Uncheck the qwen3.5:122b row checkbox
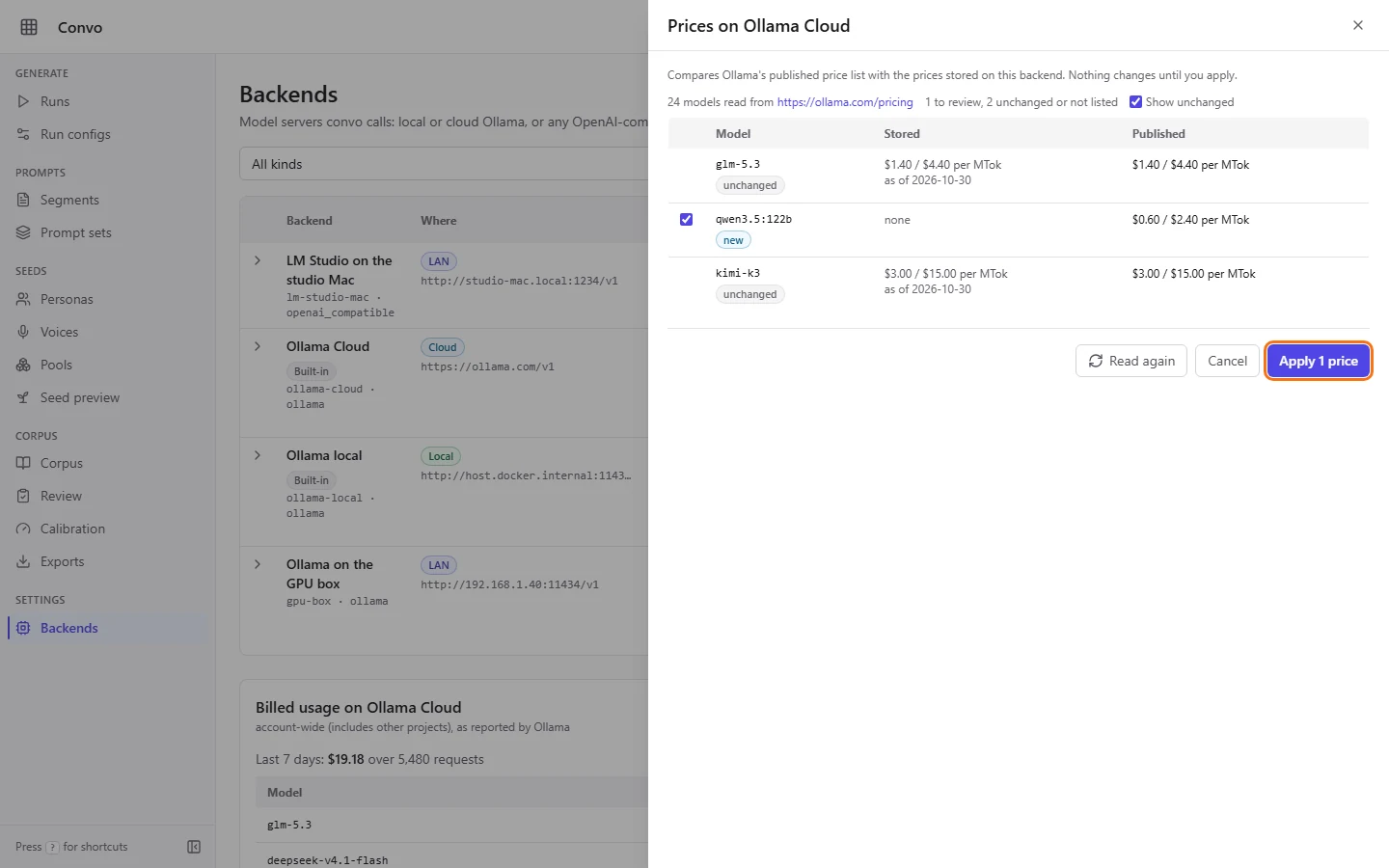 686,220
